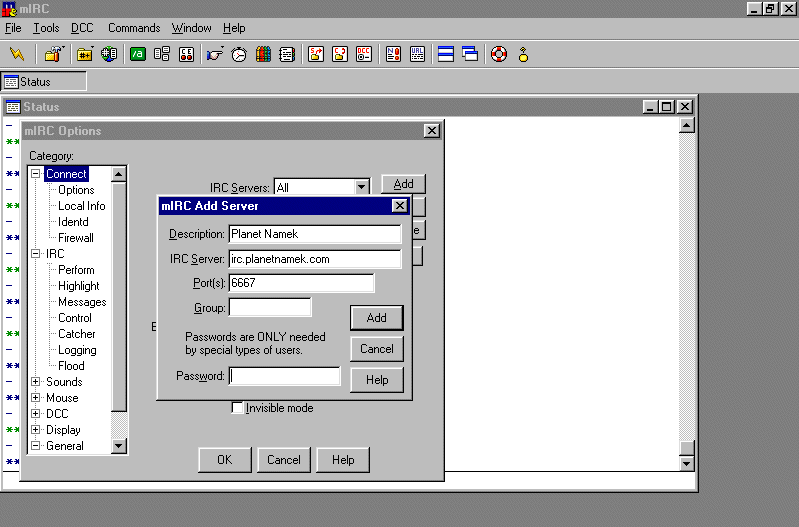This screenshot has width=799, height=527.
Task: Open the Remote scripts editor icon
Action: (x=187, y=54)
